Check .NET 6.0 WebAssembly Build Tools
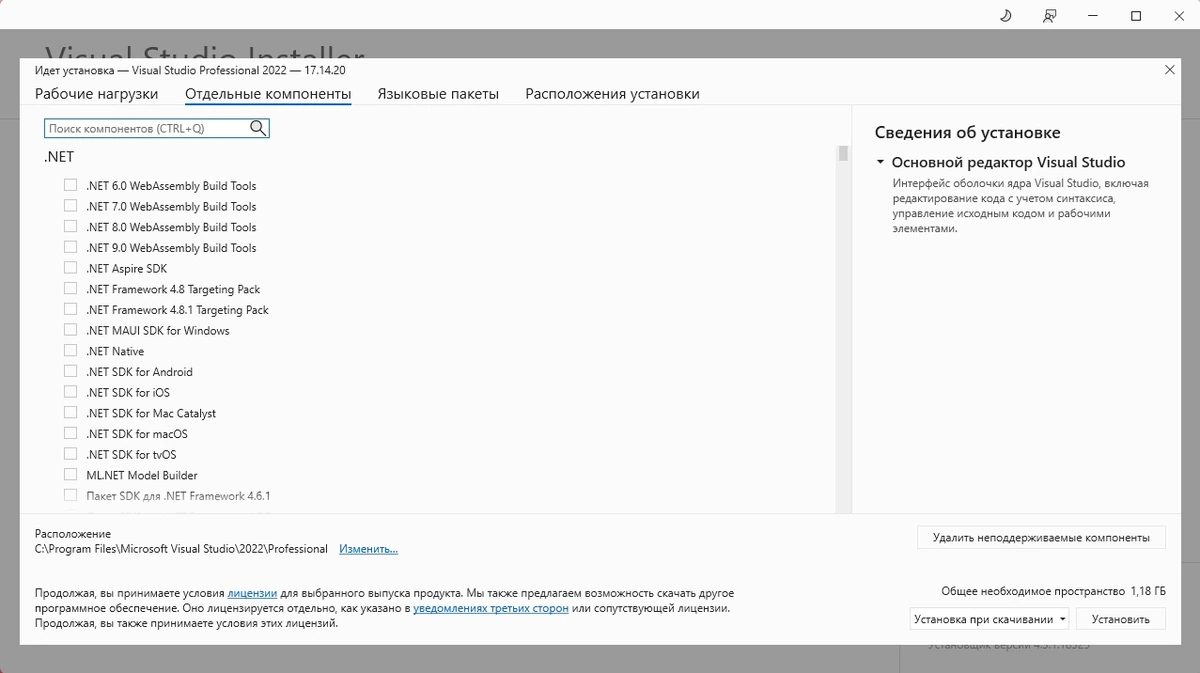1200x673 pixels. [70, 185]
